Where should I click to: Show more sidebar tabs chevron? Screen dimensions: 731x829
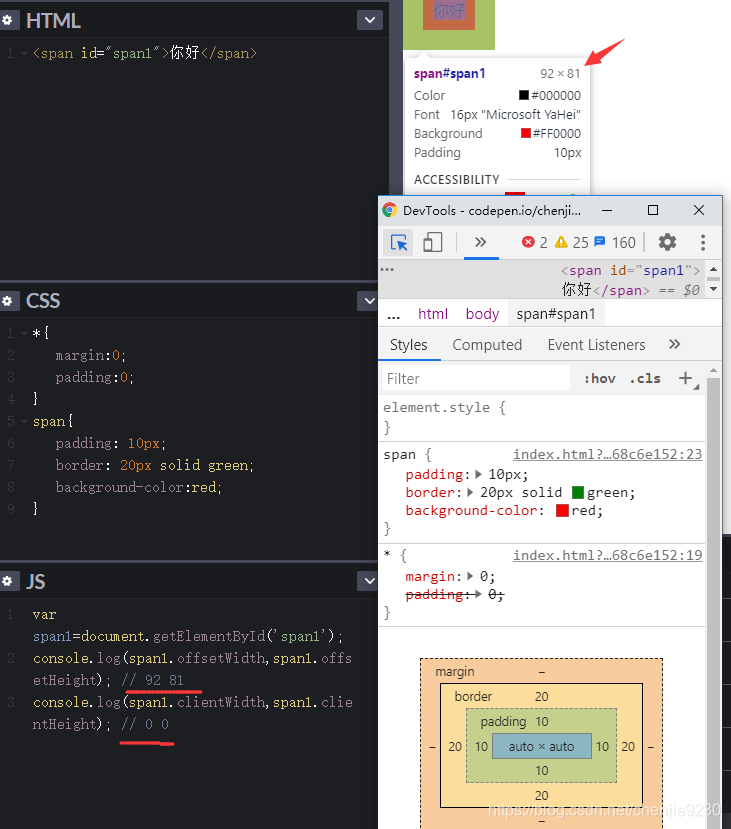(674, 344)
